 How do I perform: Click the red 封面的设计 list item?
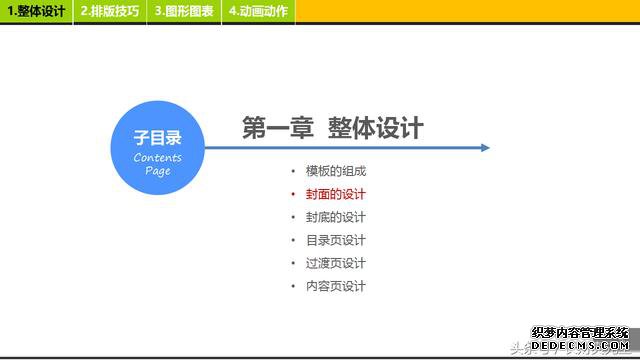(x=336, y=194)
